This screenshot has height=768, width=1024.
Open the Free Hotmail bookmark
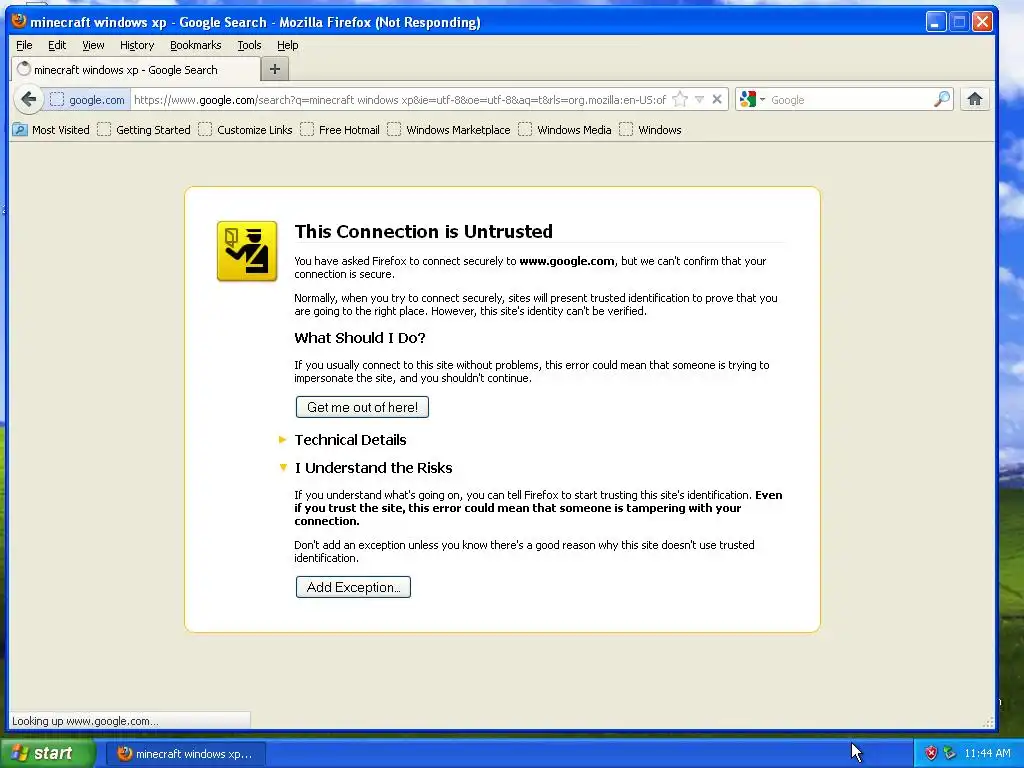click(x=340, y=130)
